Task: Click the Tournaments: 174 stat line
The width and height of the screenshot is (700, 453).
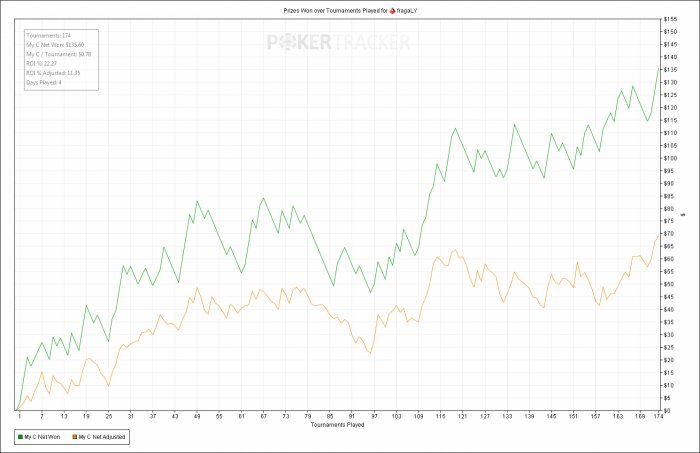Action: click(48, 35)
